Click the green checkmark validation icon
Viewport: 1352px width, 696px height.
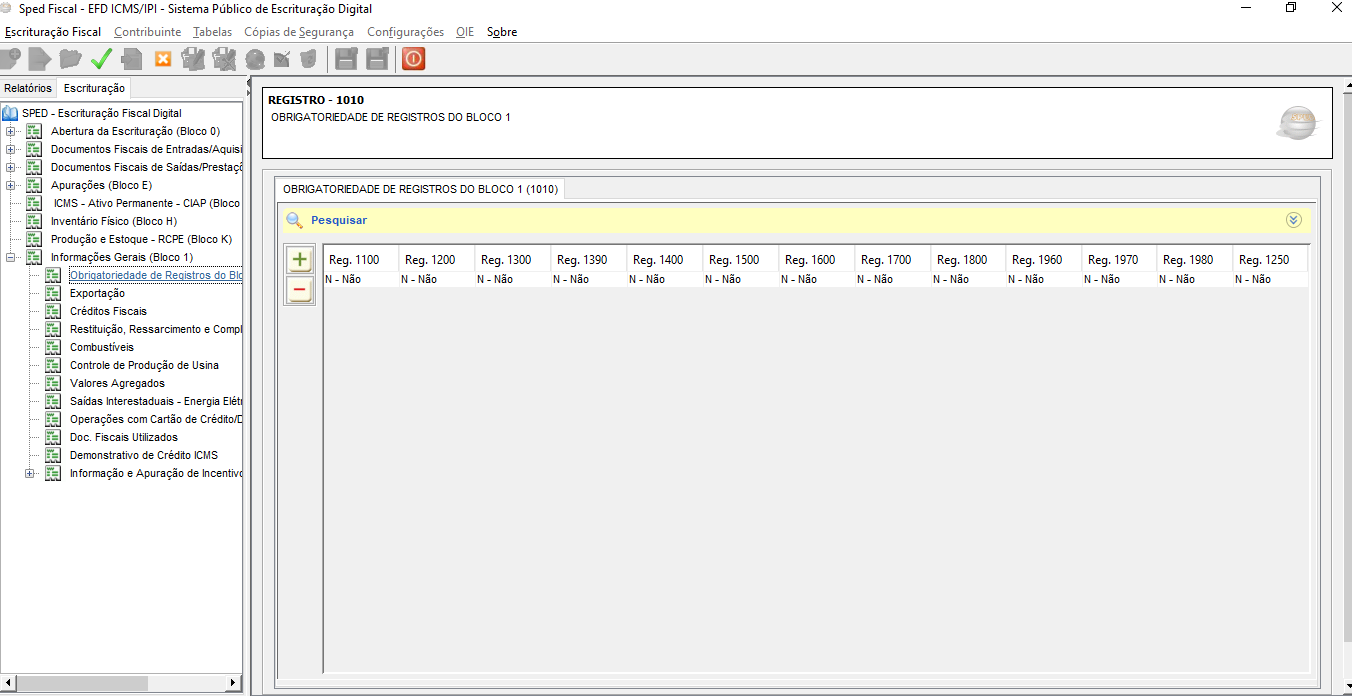coord(101,59)
